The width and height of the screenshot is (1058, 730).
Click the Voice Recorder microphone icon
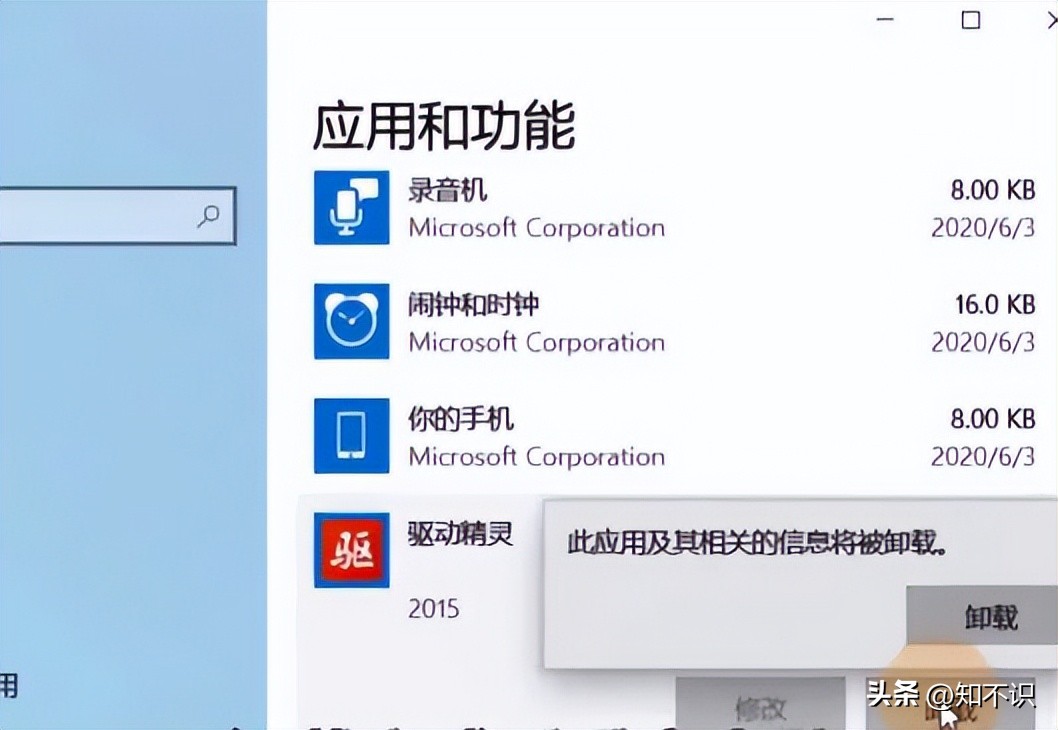pos(352,208)
